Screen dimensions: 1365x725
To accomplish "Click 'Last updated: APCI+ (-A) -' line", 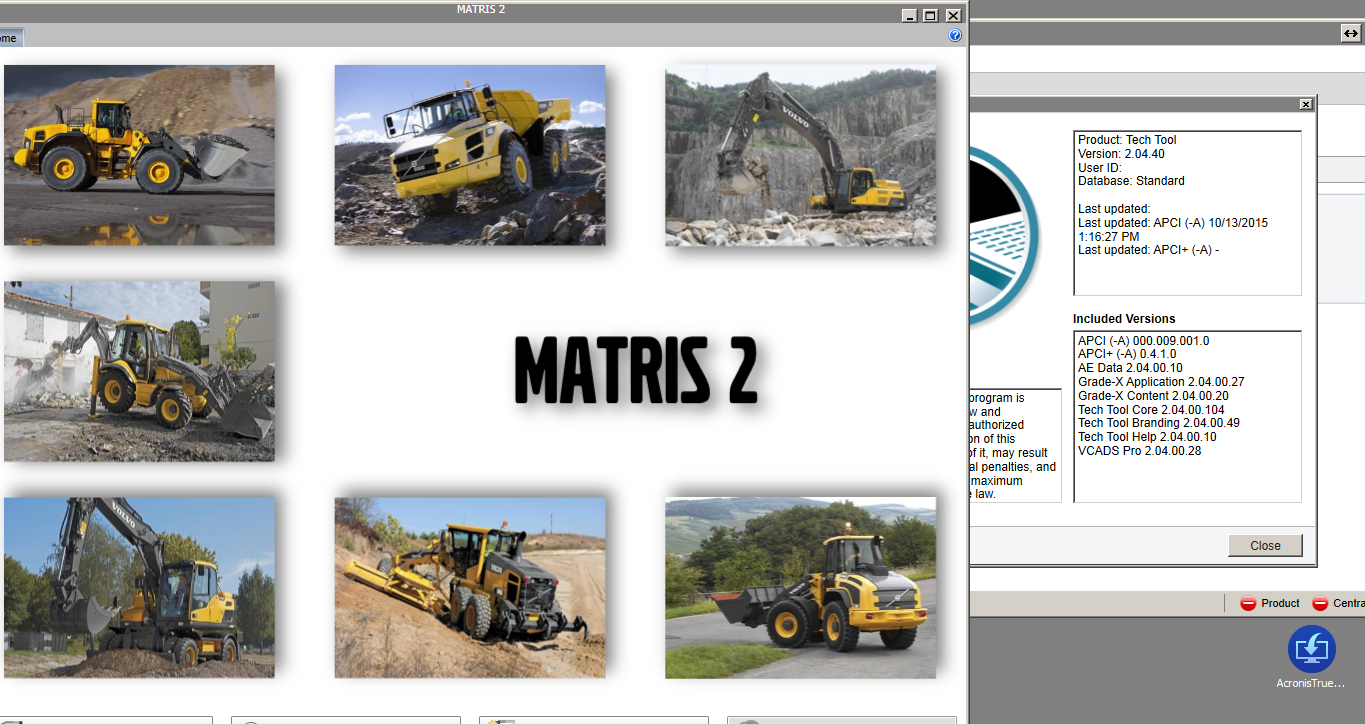I will [x=1148, y=250].
